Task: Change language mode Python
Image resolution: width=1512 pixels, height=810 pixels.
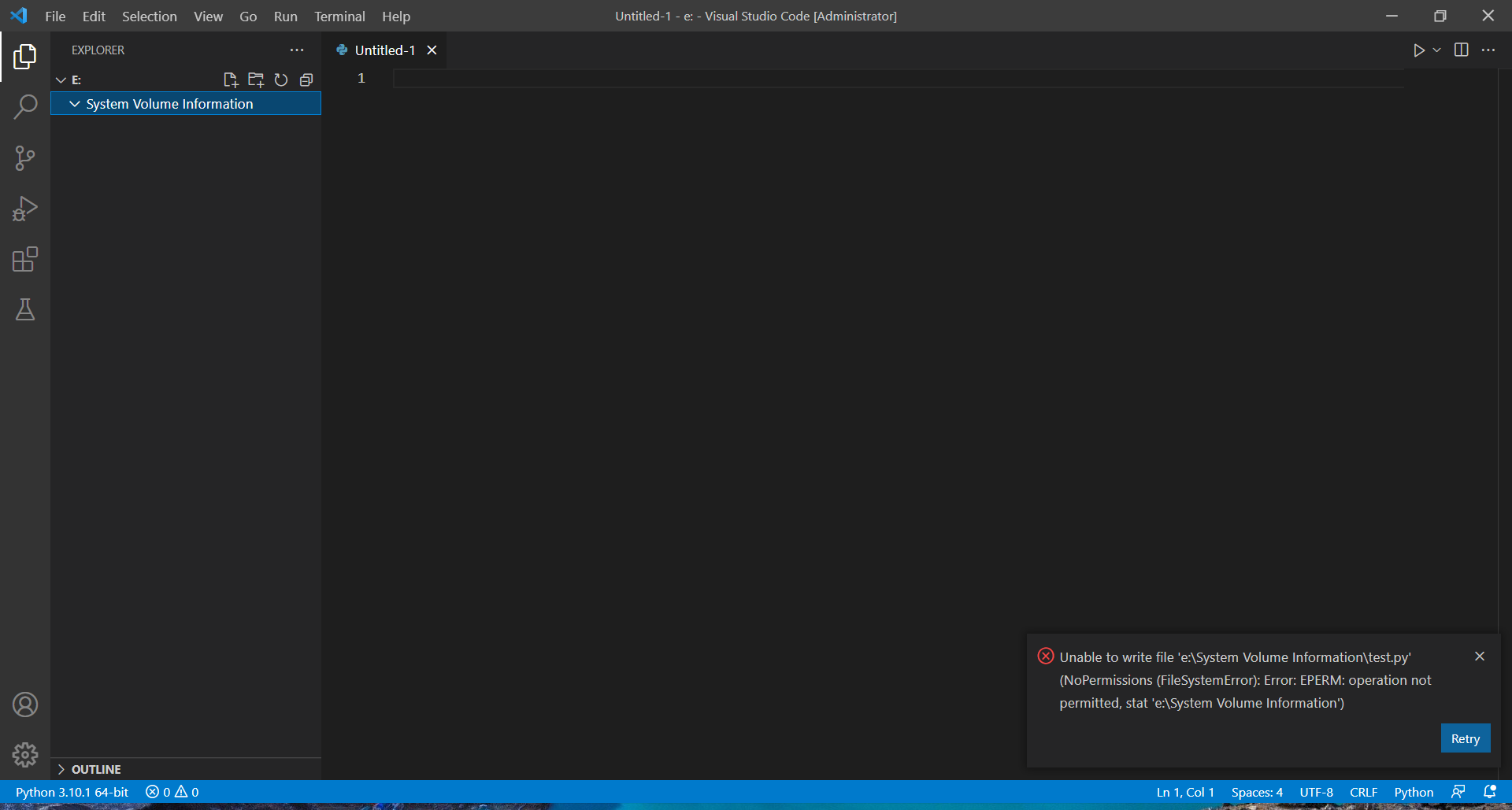Action: [1414, 792]
